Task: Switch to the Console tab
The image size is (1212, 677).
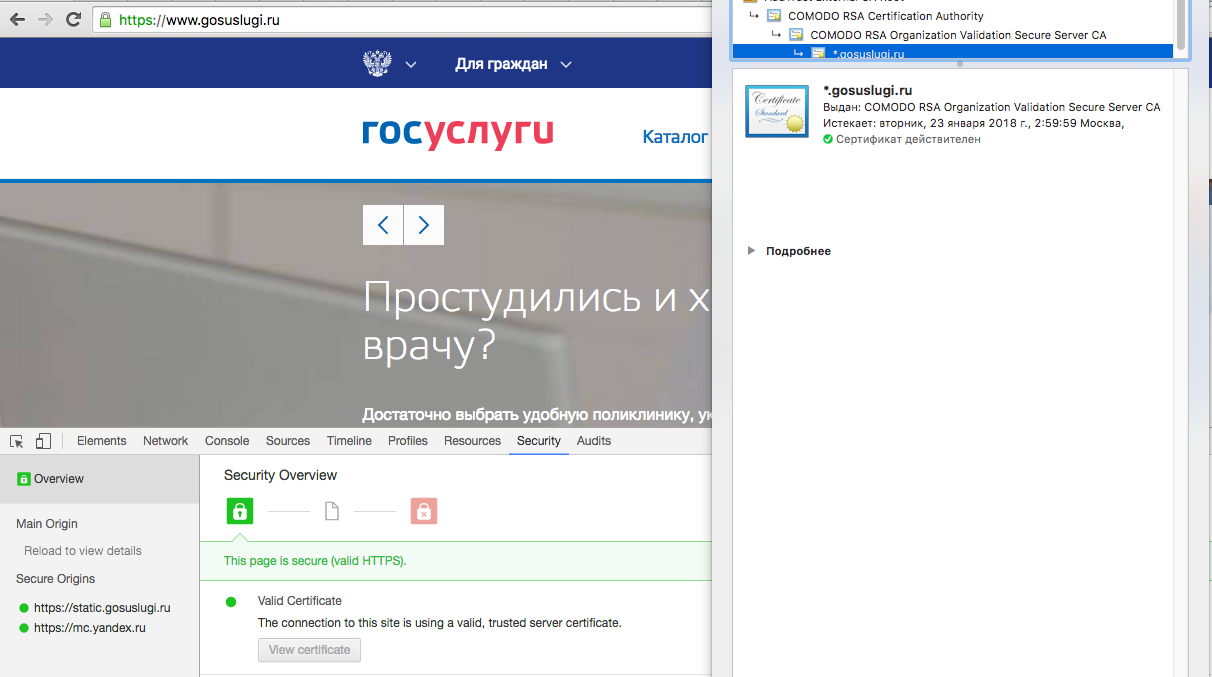Action: point(227,441)
